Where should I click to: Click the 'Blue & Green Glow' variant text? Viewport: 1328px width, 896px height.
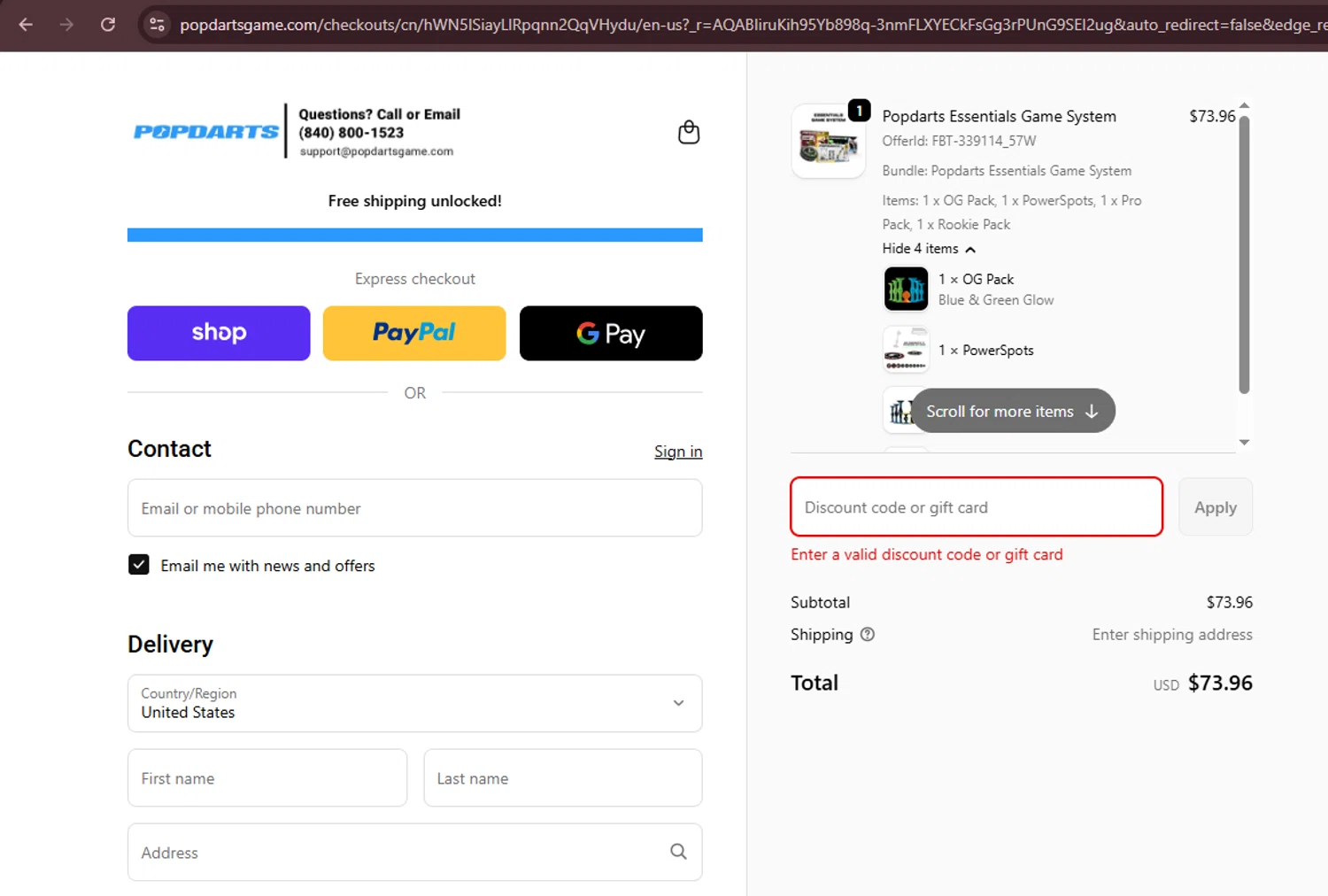pyautogui.click(x=996, y=300)
